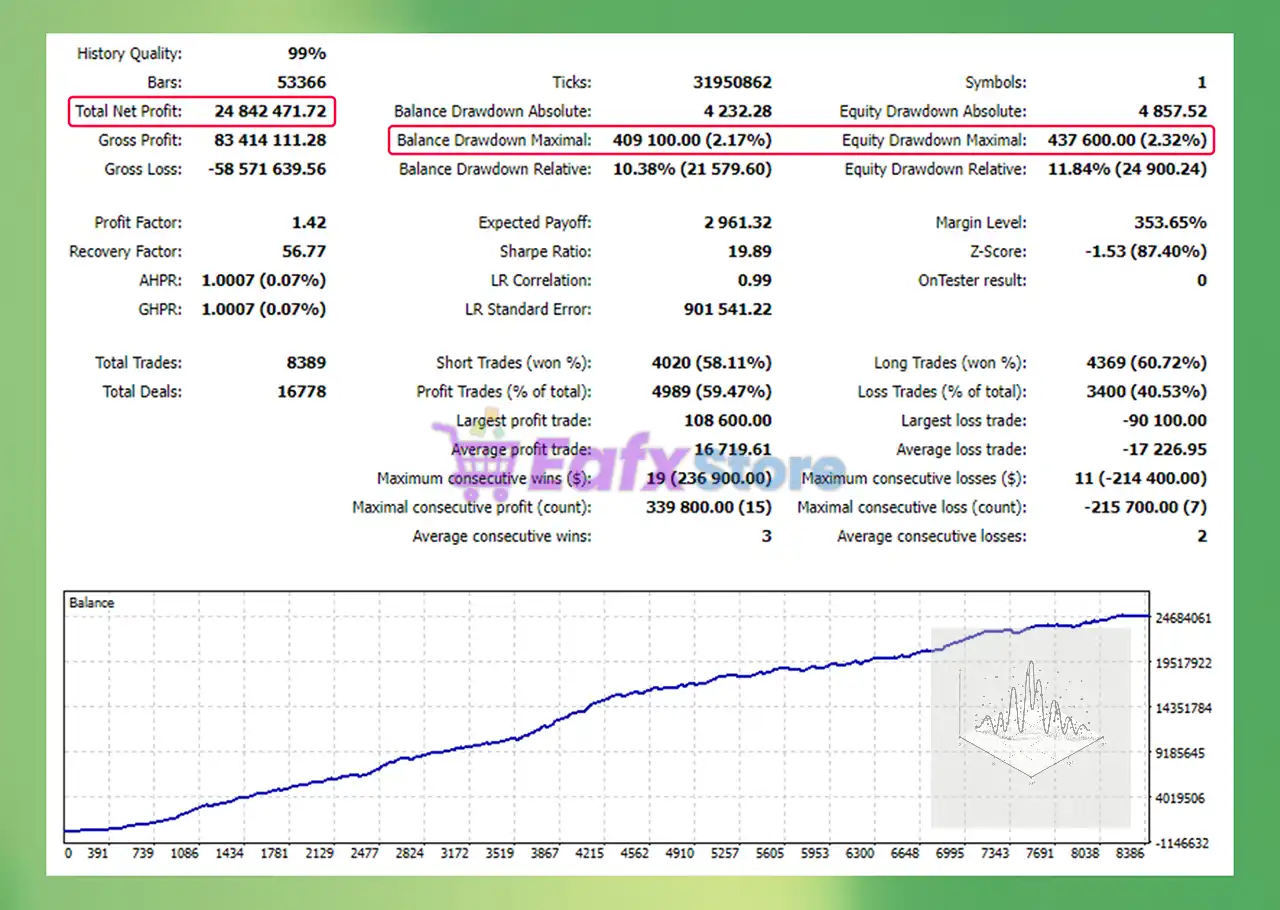Click the Total Trades value 8389

(x=304, y=363)
